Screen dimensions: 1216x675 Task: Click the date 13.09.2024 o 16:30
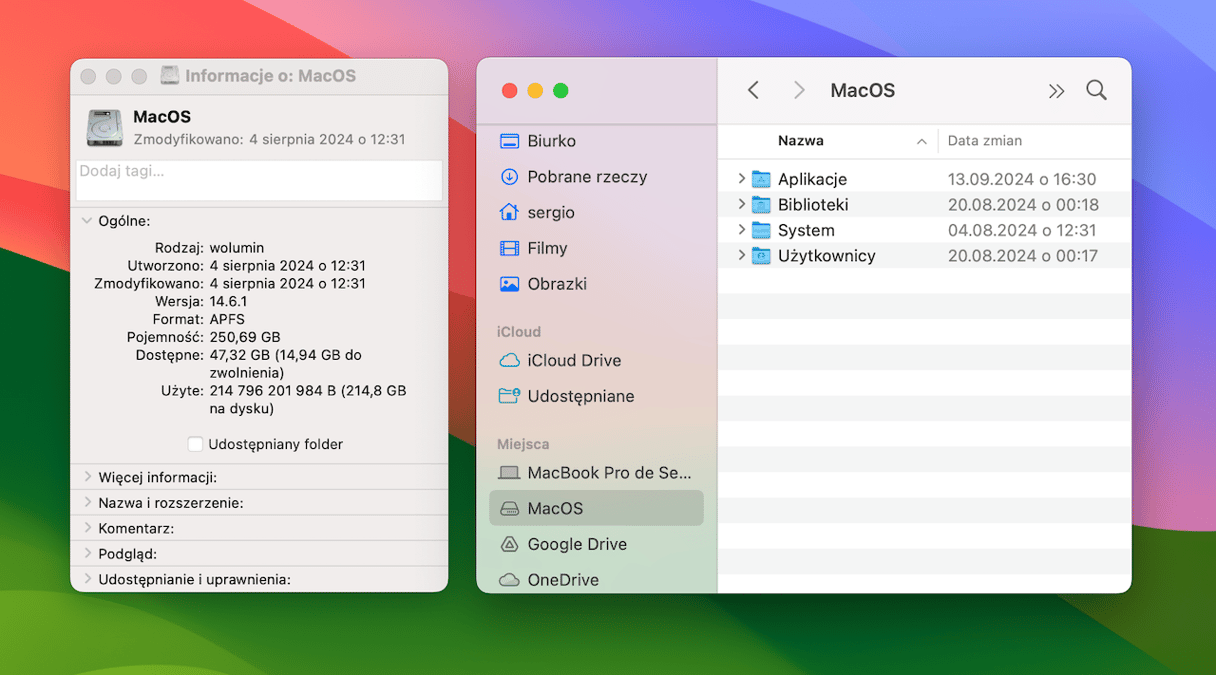[1022, 179]
